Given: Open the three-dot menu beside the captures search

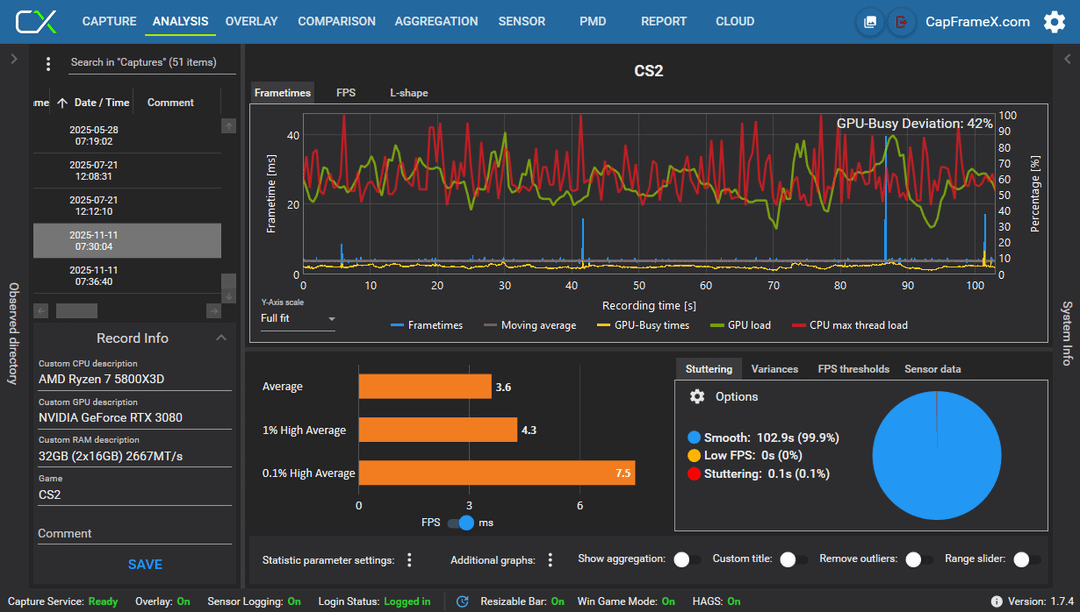Looking at the screenshot, I should tap(48, 63).
